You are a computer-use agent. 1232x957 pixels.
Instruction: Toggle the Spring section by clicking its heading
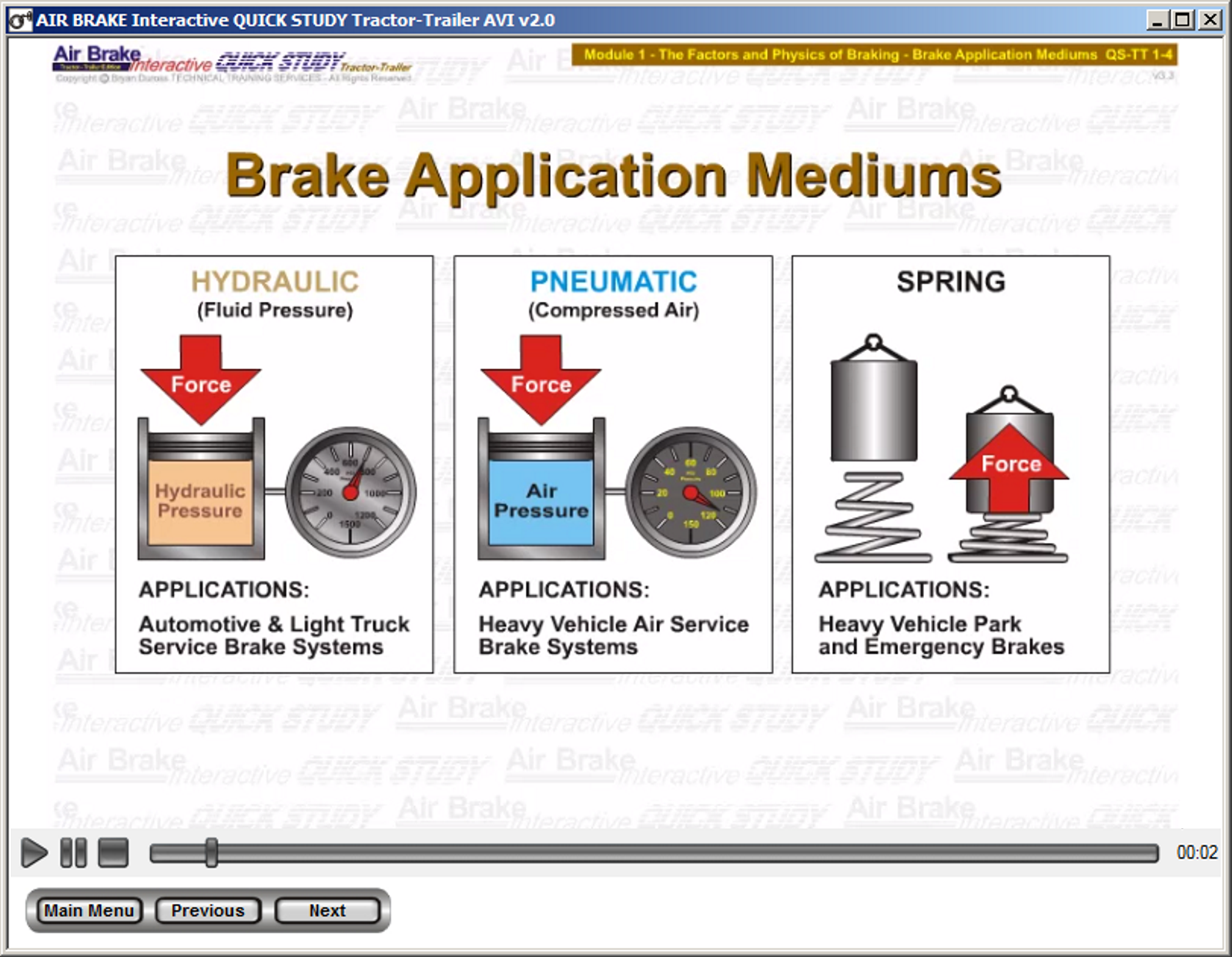(950, 282)
